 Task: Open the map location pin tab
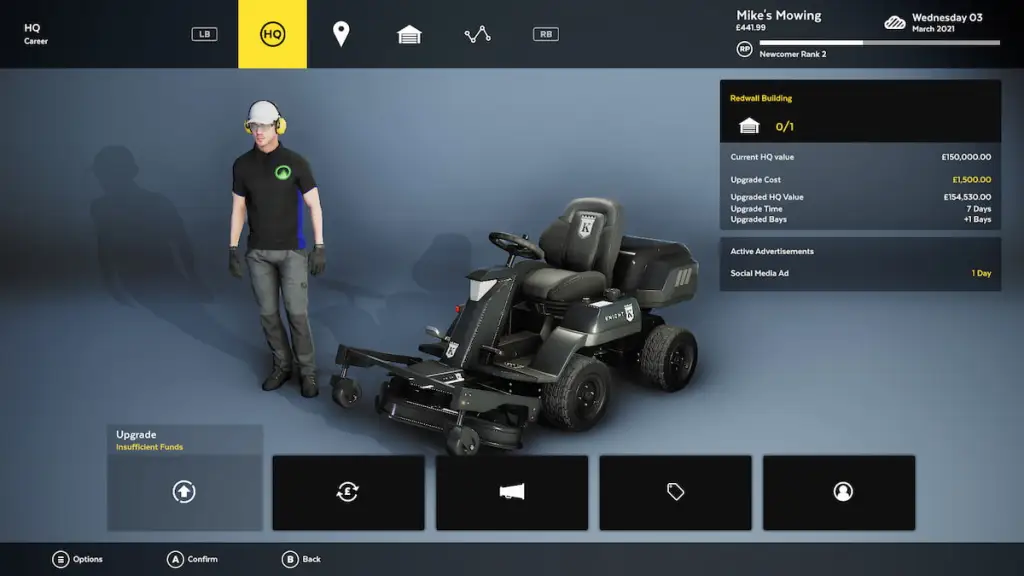coord(341,34)
